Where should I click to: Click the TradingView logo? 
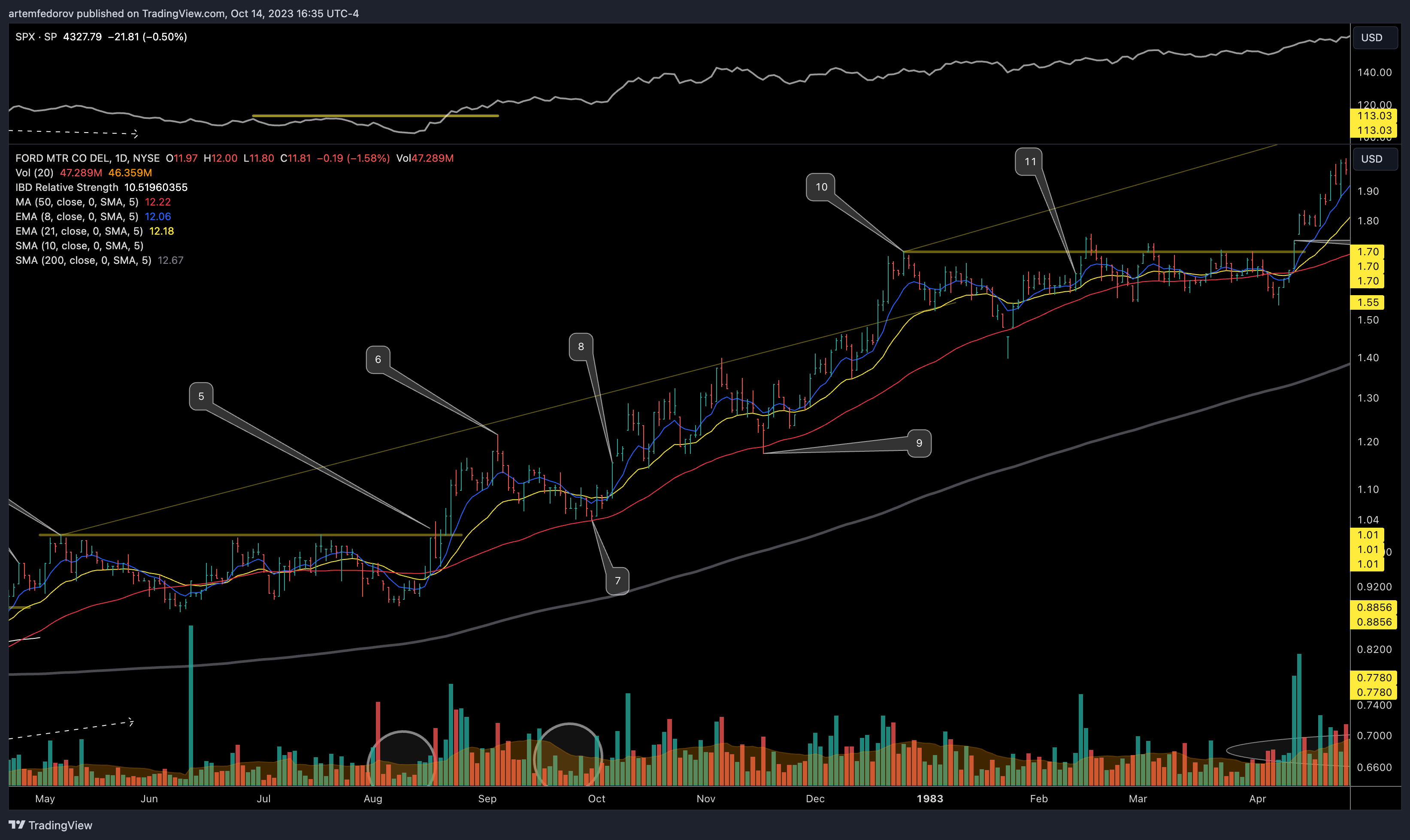coord(50,825)
